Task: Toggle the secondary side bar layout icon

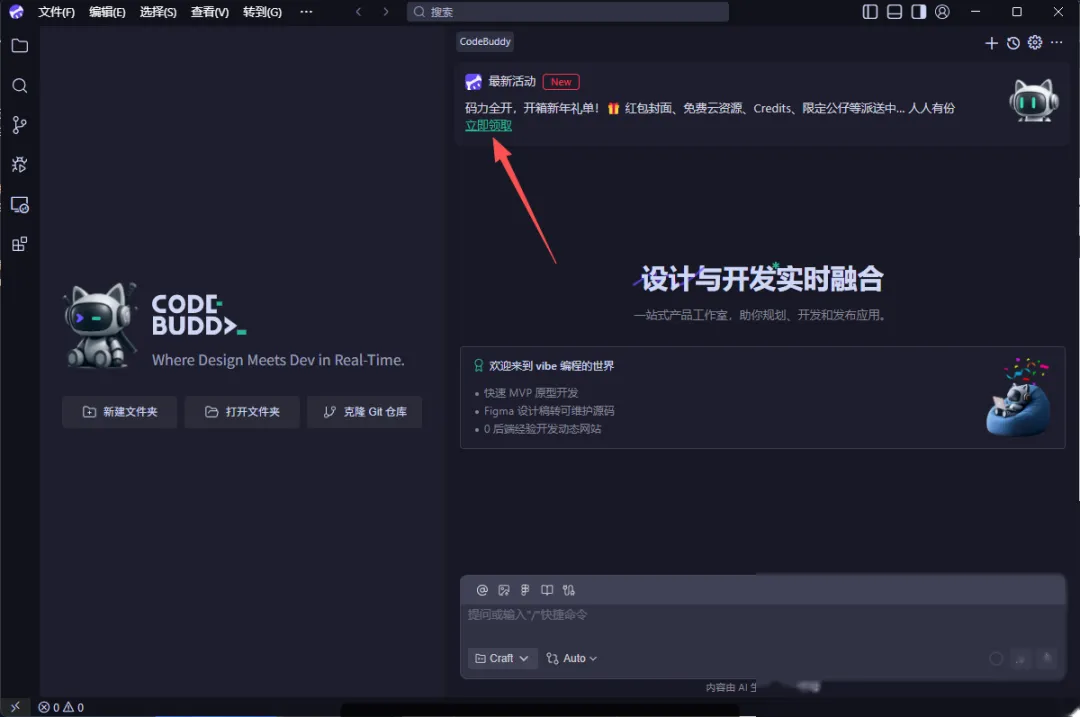Action: pos(918,12)
